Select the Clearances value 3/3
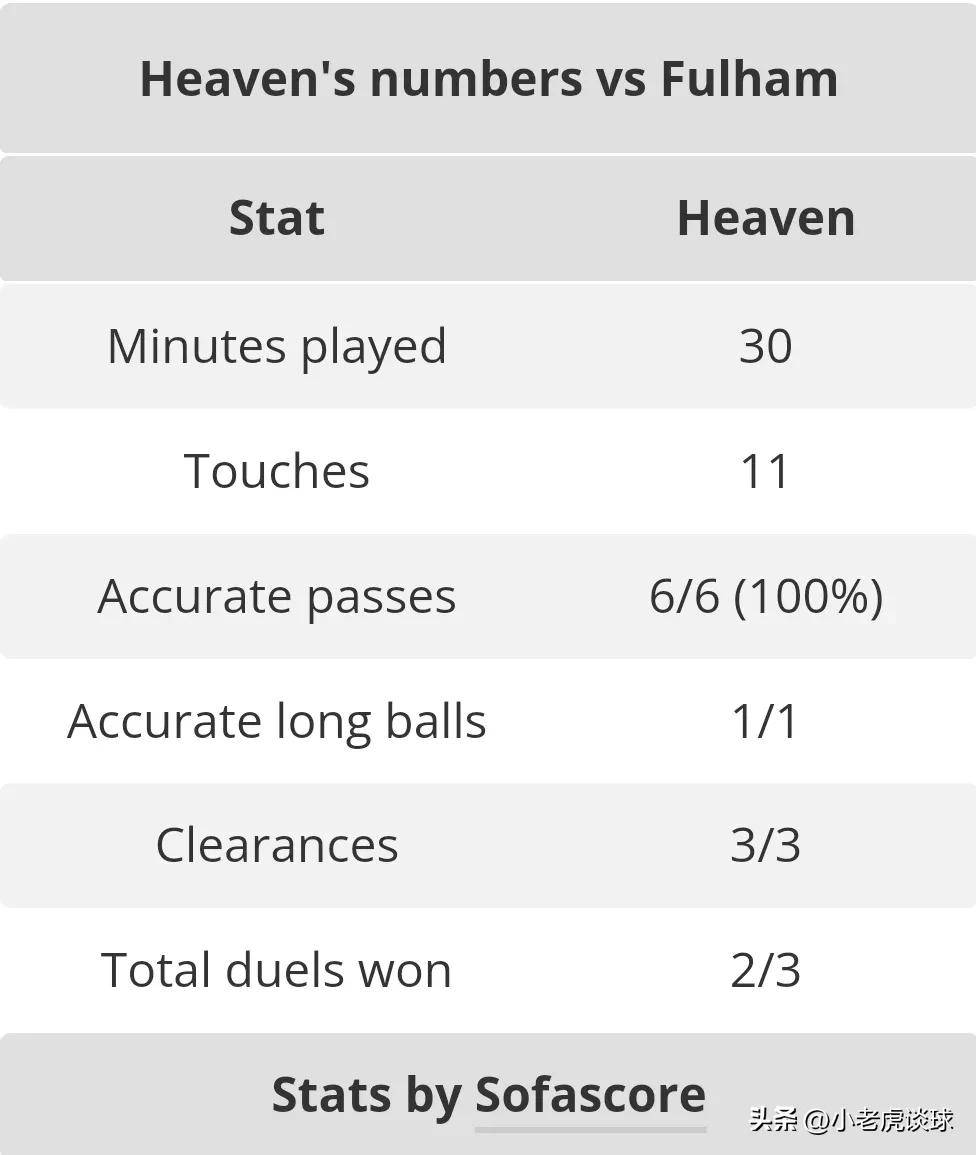The image size is (976, 1155). (766, 845)
